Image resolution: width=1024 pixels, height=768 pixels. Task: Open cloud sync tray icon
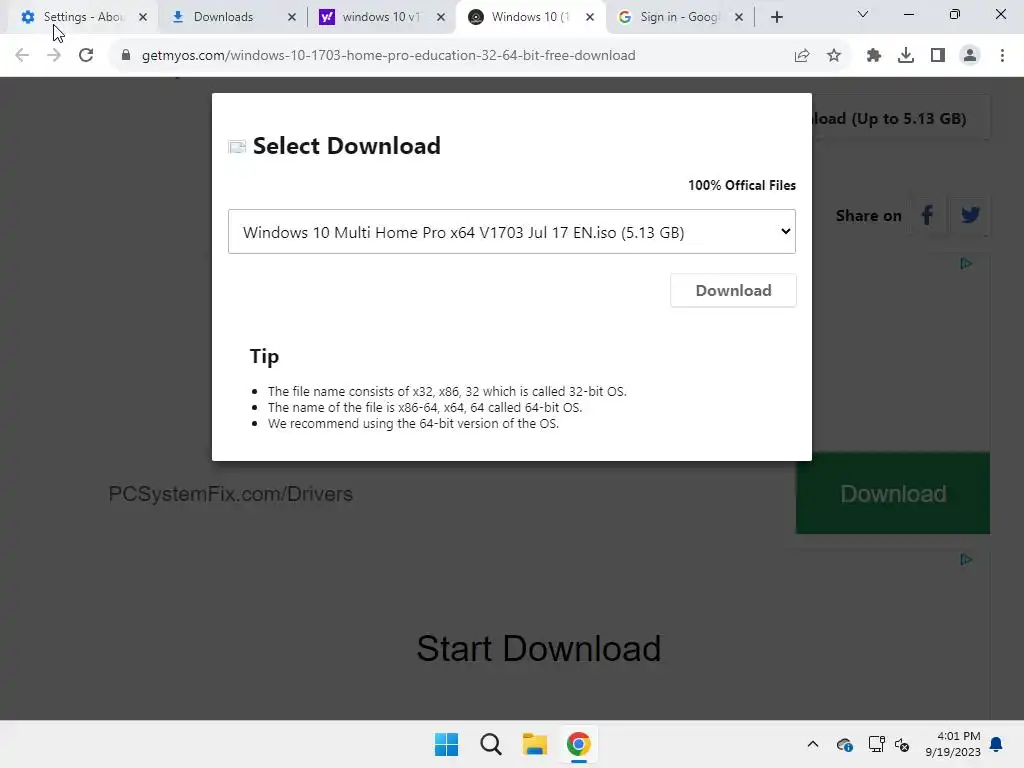tap(844, 744)
